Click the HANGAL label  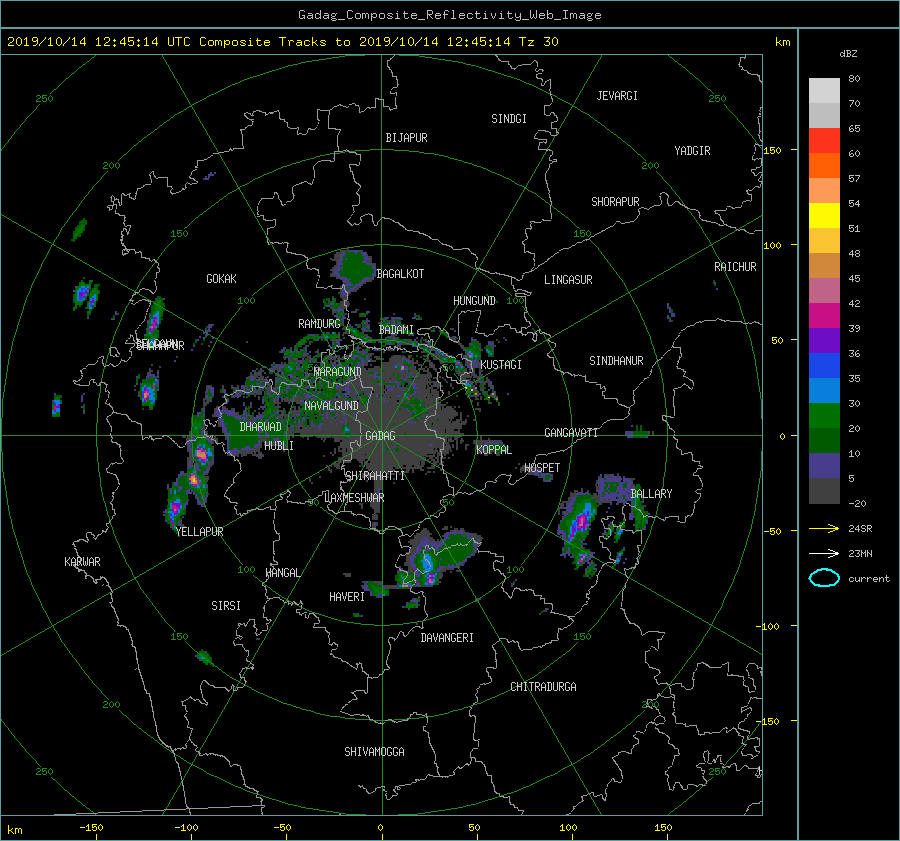282,573
